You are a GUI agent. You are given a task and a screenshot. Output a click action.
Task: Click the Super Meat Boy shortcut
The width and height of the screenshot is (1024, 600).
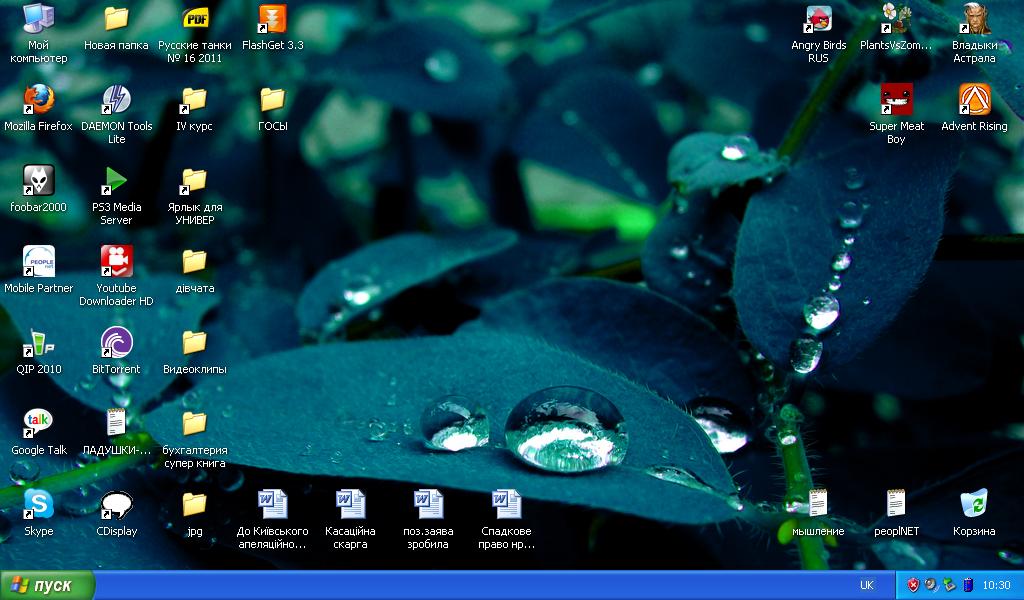click(x=896, y=100)
